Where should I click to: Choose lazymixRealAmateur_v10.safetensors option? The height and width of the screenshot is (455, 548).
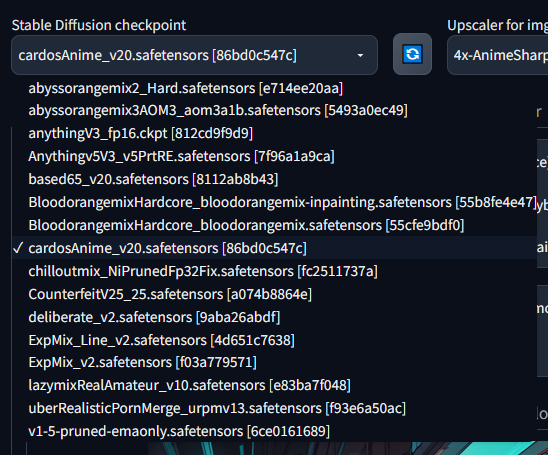click(x=274, y=385)
